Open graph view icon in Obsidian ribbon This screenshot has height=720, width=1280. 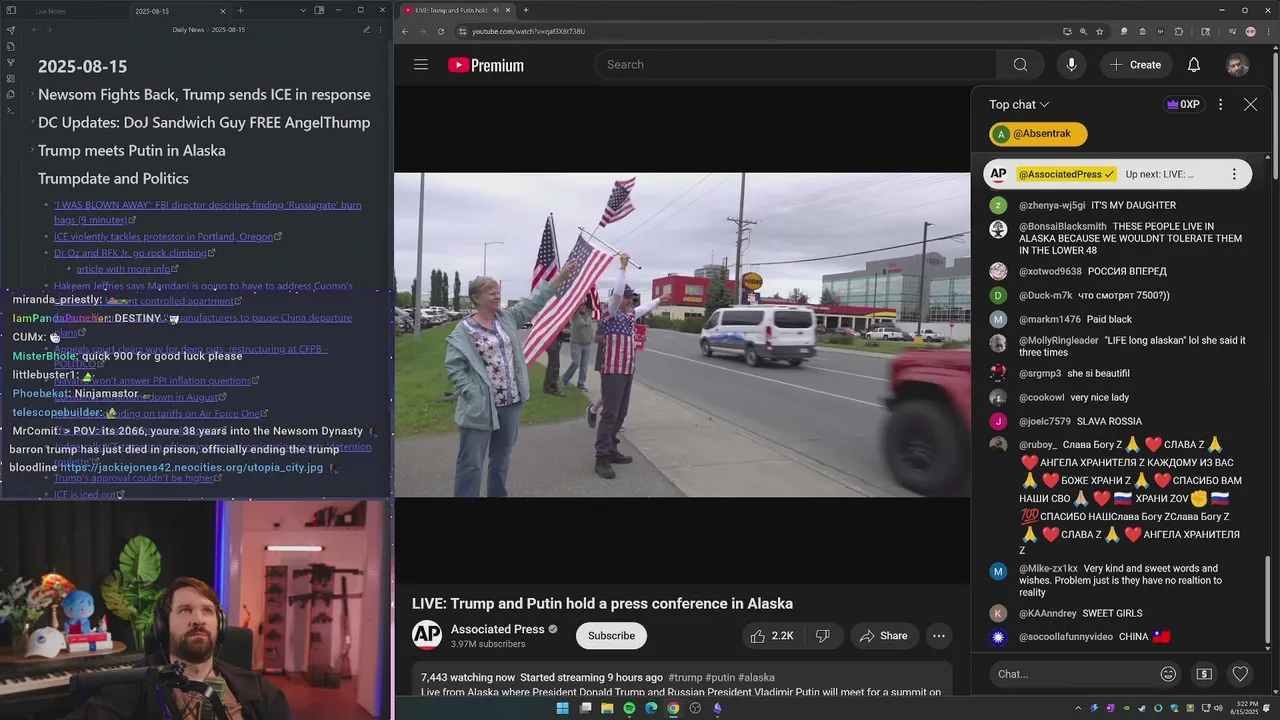coord(11,62)
